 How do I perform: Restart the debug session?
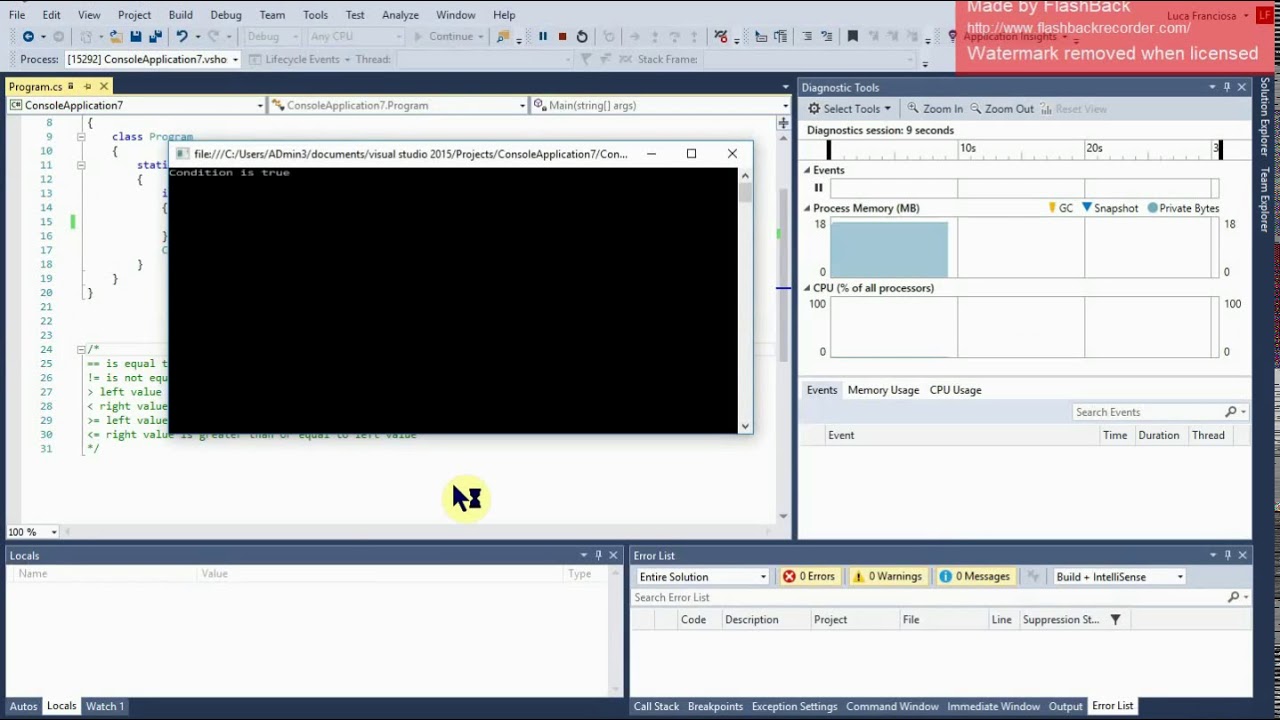coord(582,36)
